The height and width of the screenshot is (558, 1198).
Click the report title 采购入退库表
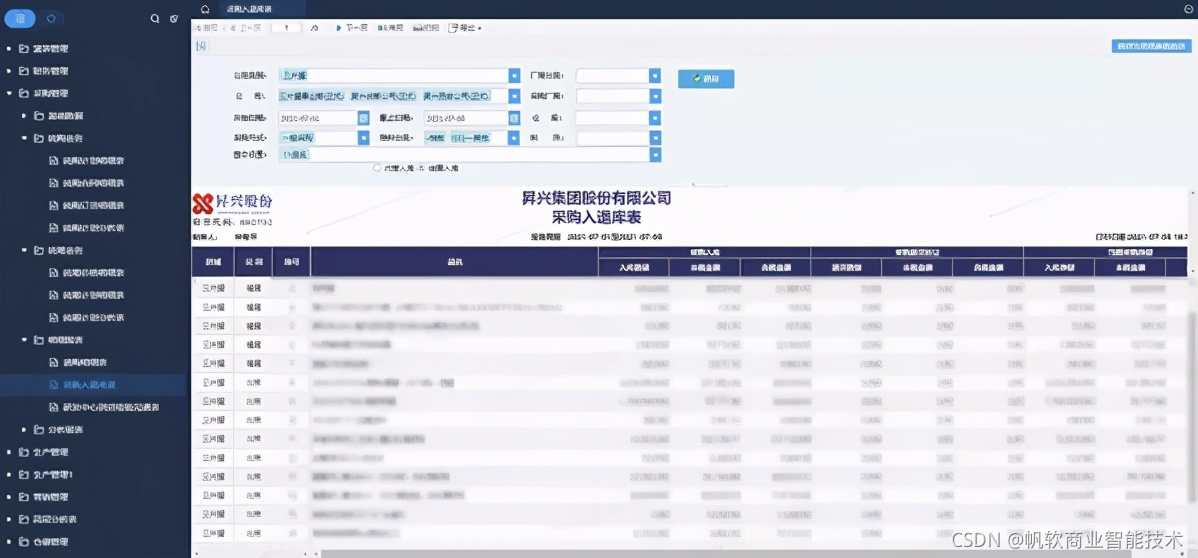596,216
